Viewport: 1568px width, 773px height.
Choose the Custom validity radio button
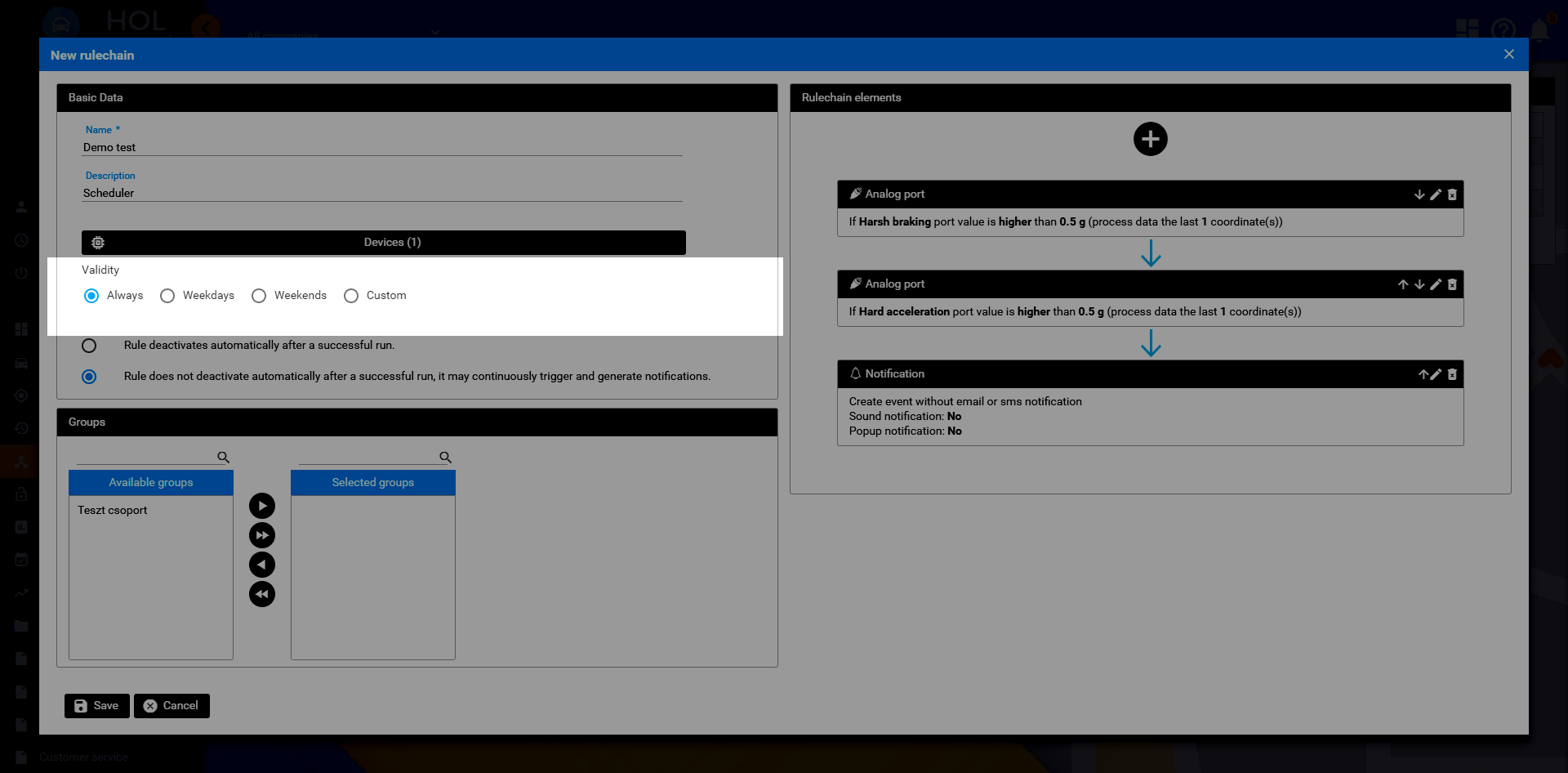351,296
